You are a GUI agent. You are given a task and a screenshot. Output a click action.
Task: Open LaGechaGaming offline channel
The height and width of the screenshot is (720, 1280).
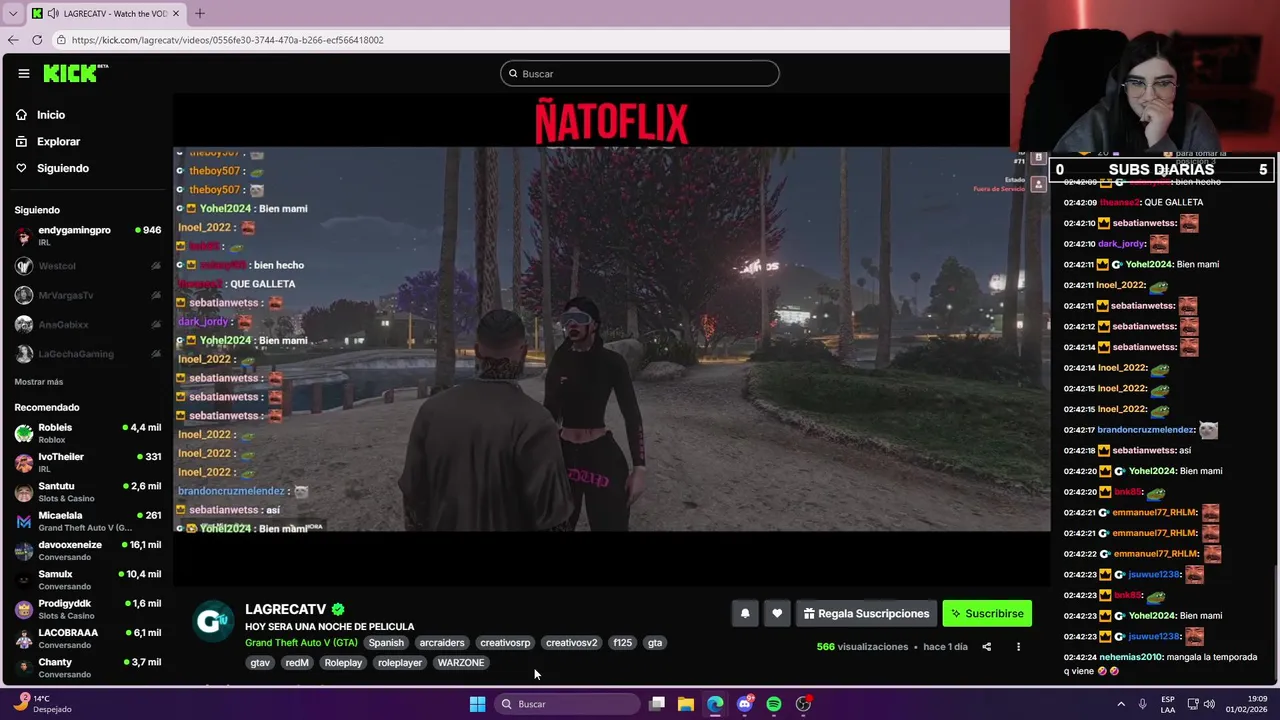(x=88, y=354)
